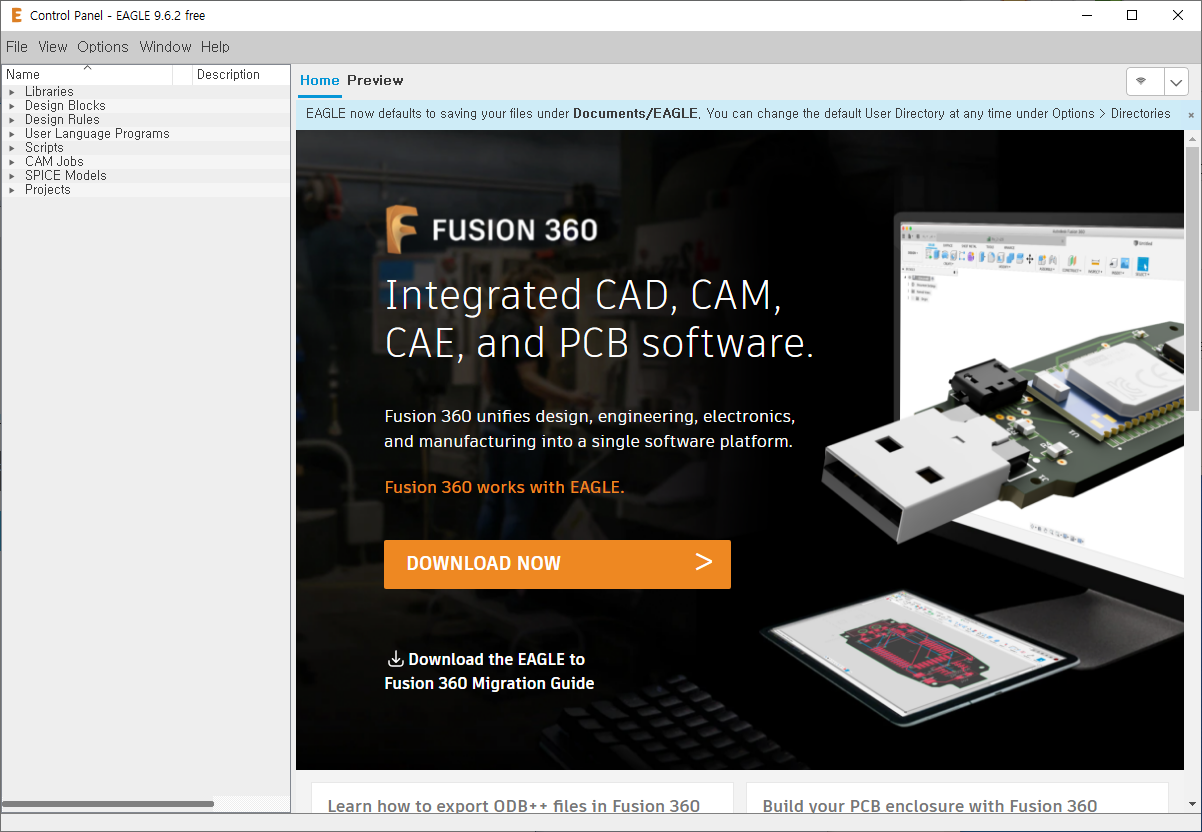Open the Help menu
This screenshot has width=1202, height=832.
click(215, 47)
